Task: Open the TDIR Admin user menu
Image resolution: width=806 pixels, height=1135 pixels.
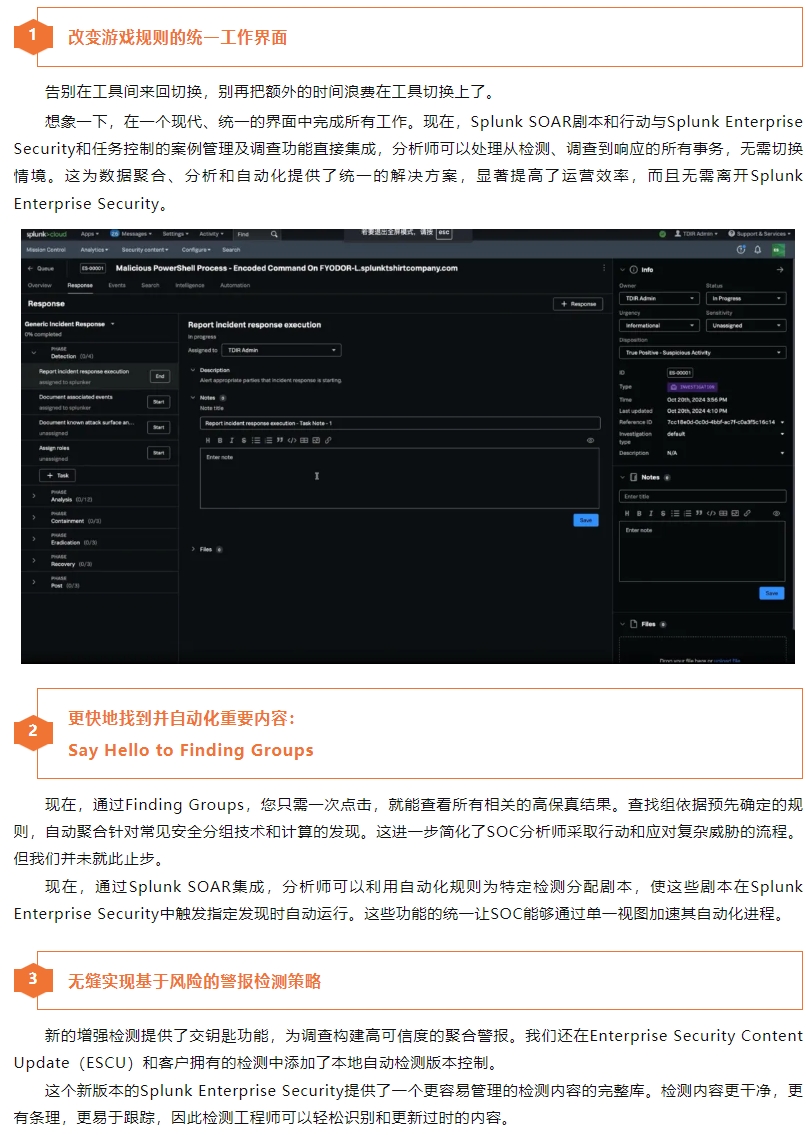Action: [x=696, y=234]
